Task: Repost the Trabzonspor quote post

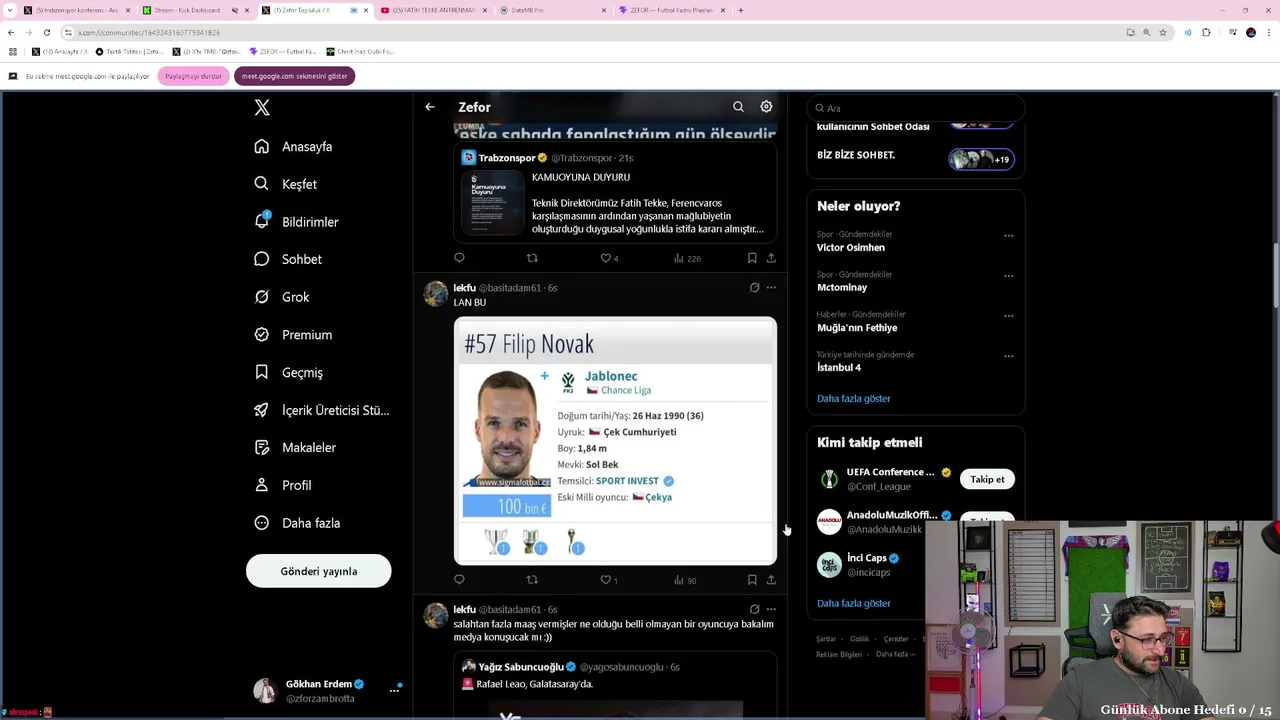Action: [x=532, y=258]
